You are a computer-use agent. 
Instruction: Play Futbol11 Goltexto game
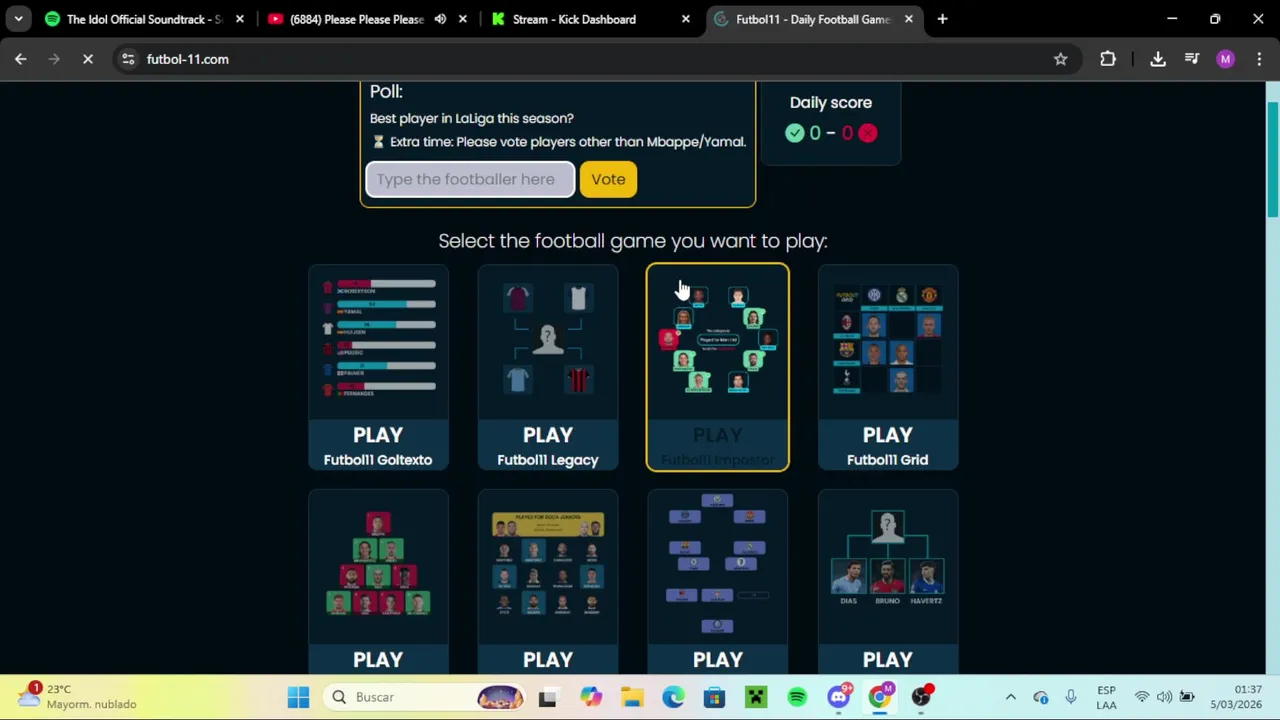[x=378, y=445]
